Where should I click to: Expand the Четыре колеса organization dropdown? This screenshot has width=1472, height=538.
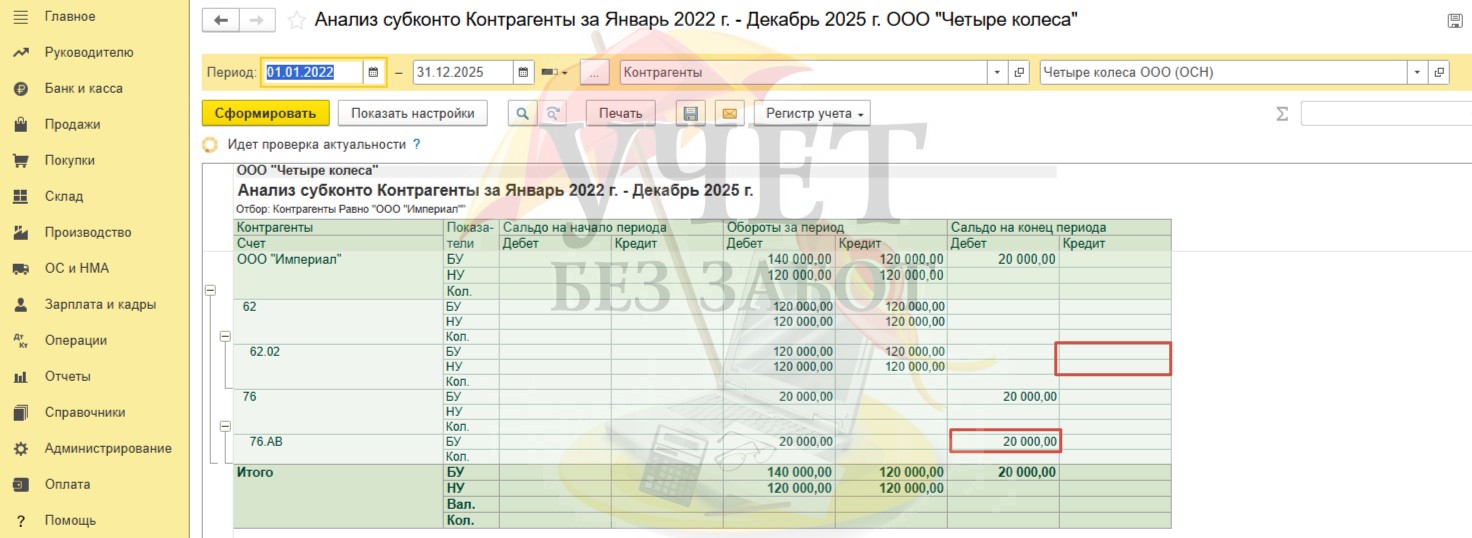coord(1417,72)
